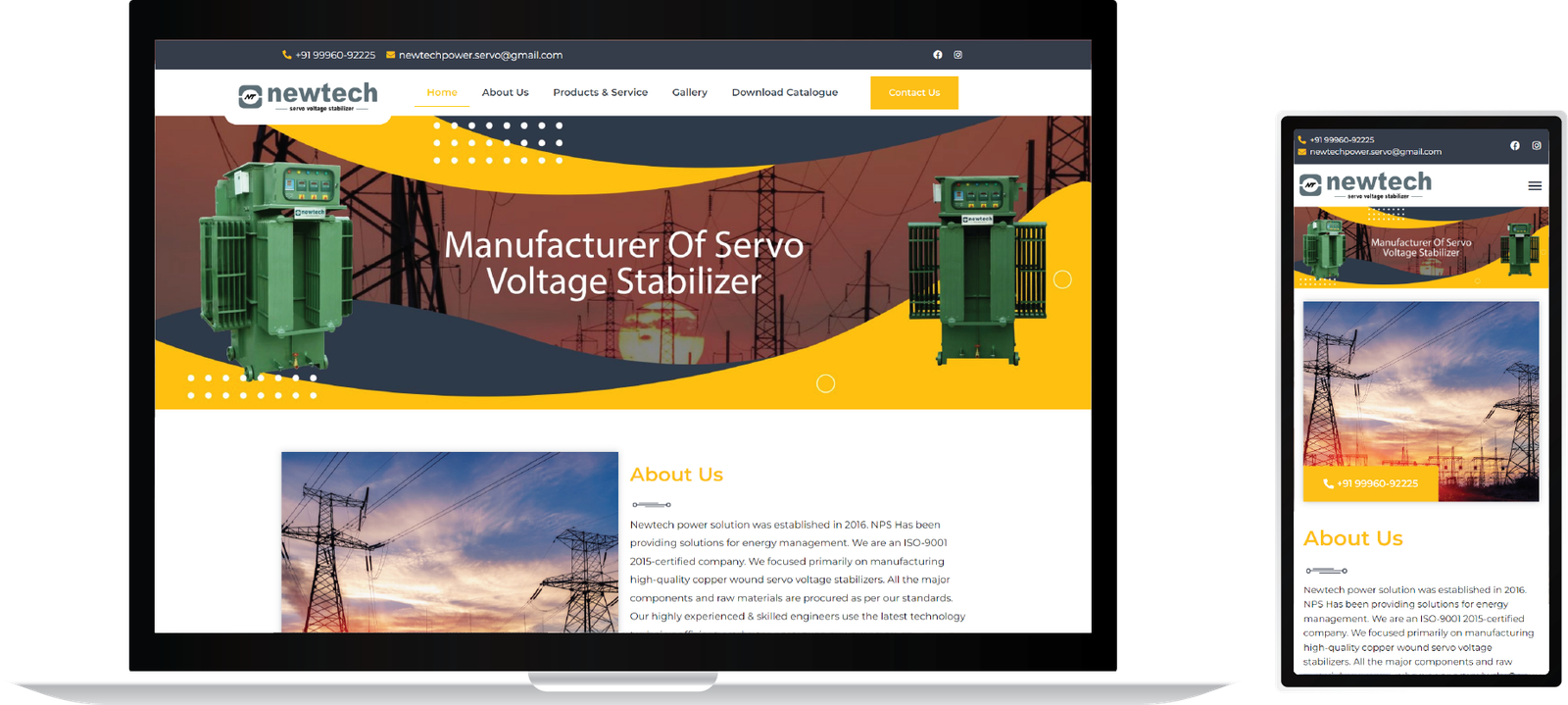
Task: Open Instagram icon on the mobile preview
Action: pos(1536,145)
